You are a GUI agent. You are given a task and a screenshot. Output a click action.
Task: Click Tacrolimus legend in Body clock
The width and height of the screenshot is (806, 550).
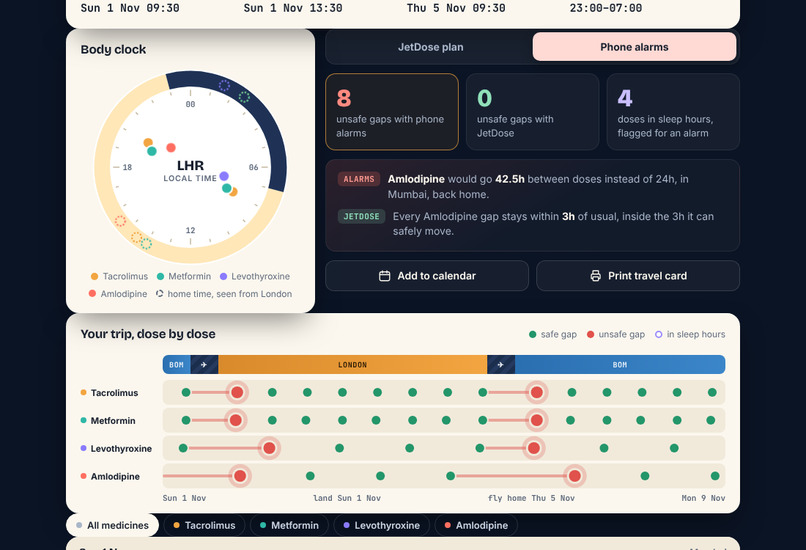(x=119, y=277)
